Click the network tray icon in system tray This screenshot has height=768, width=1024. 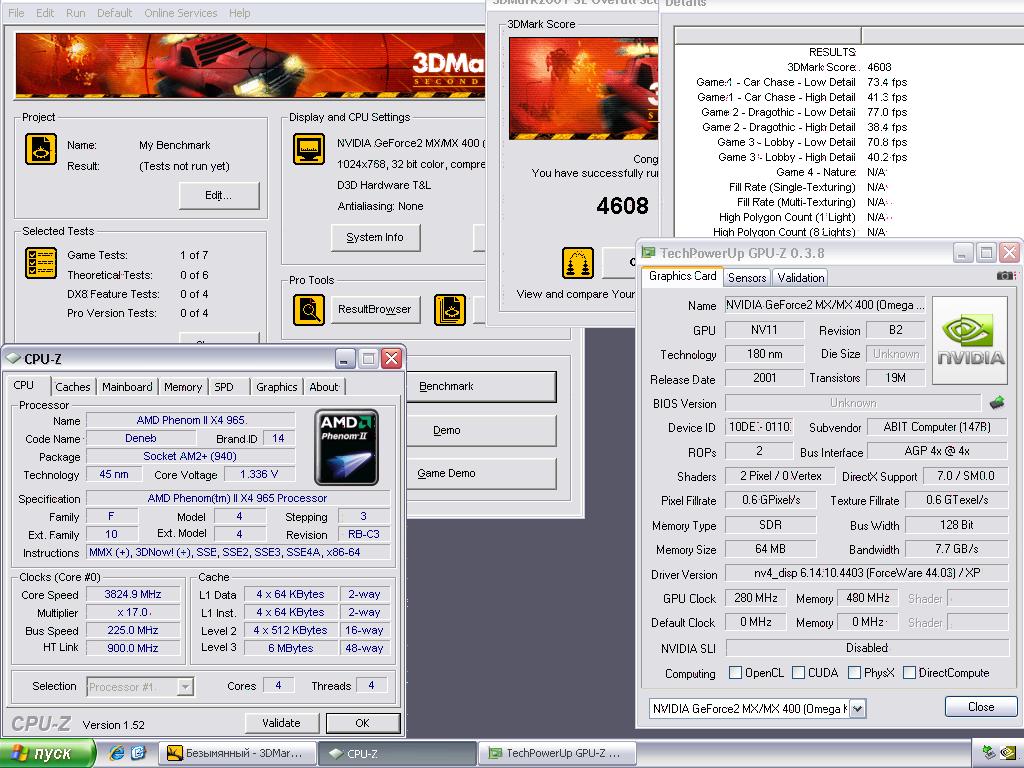click(x=989, y=753)
